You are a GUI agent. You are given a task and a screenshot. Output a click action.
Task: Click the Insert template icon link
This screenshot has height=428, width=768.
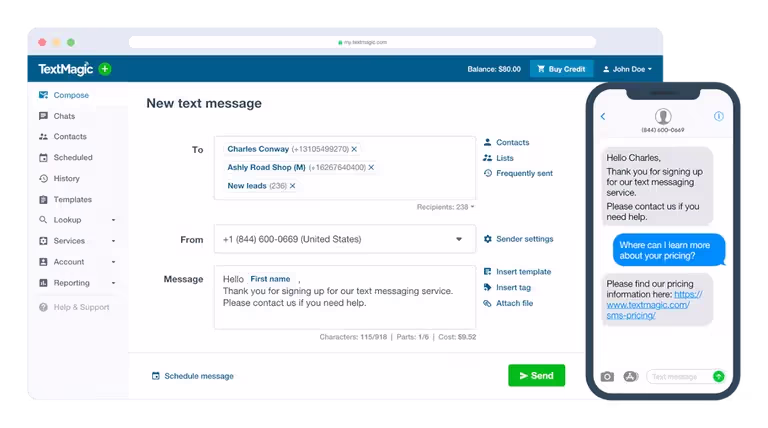517,271
